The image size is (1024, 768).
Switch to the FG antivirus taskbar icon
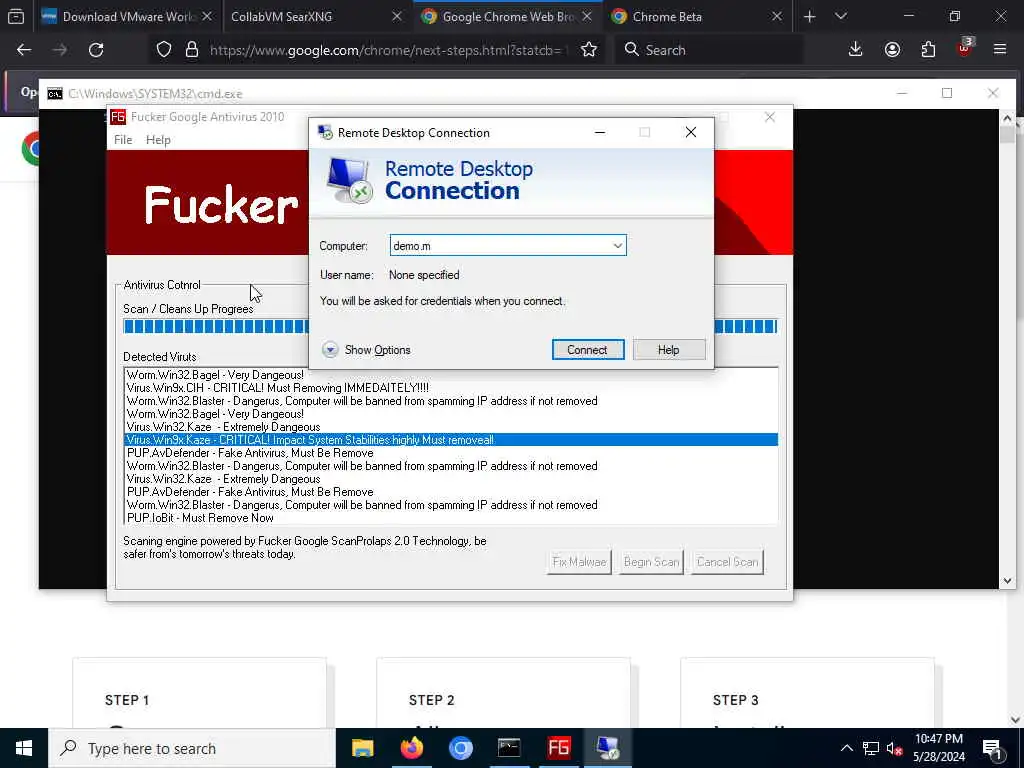559,748
